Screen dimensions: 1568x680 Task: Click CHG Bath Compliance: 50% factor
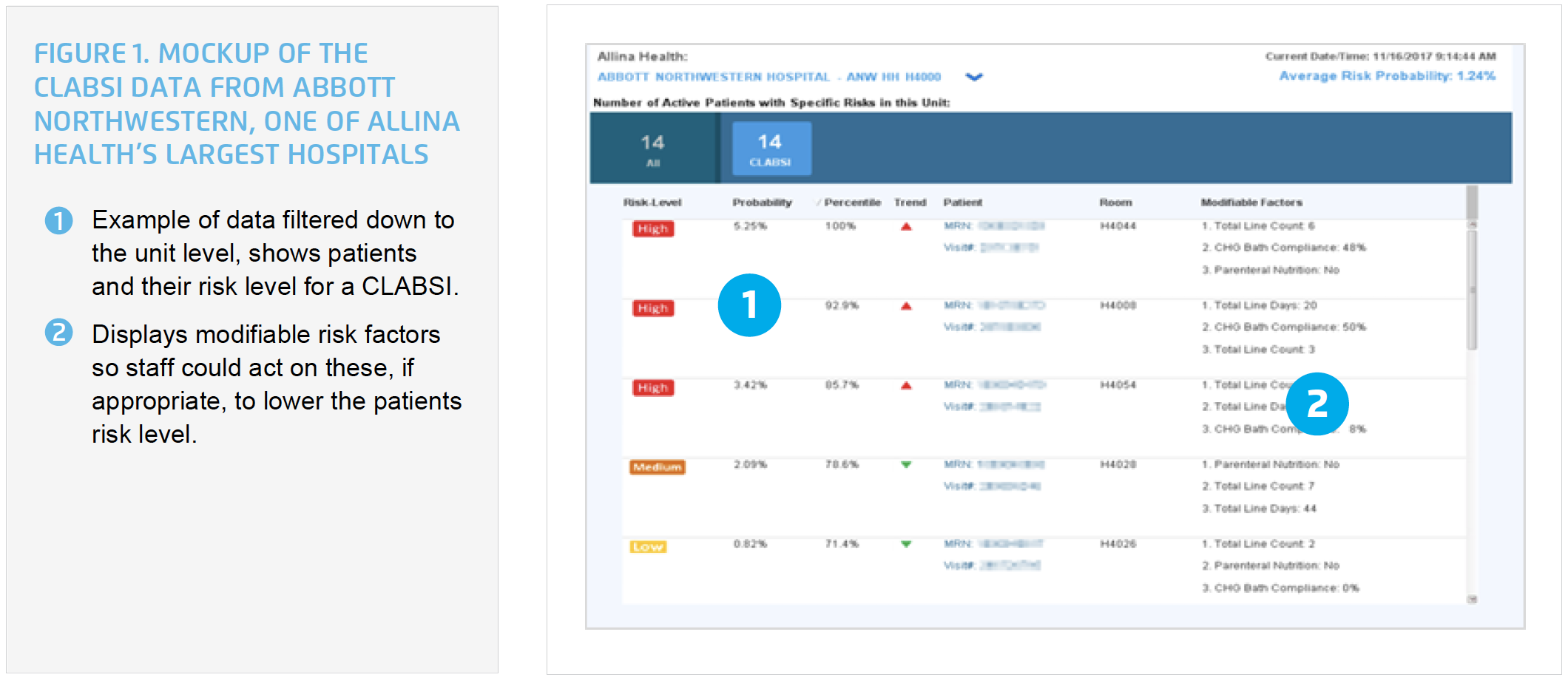[1284, 327]
